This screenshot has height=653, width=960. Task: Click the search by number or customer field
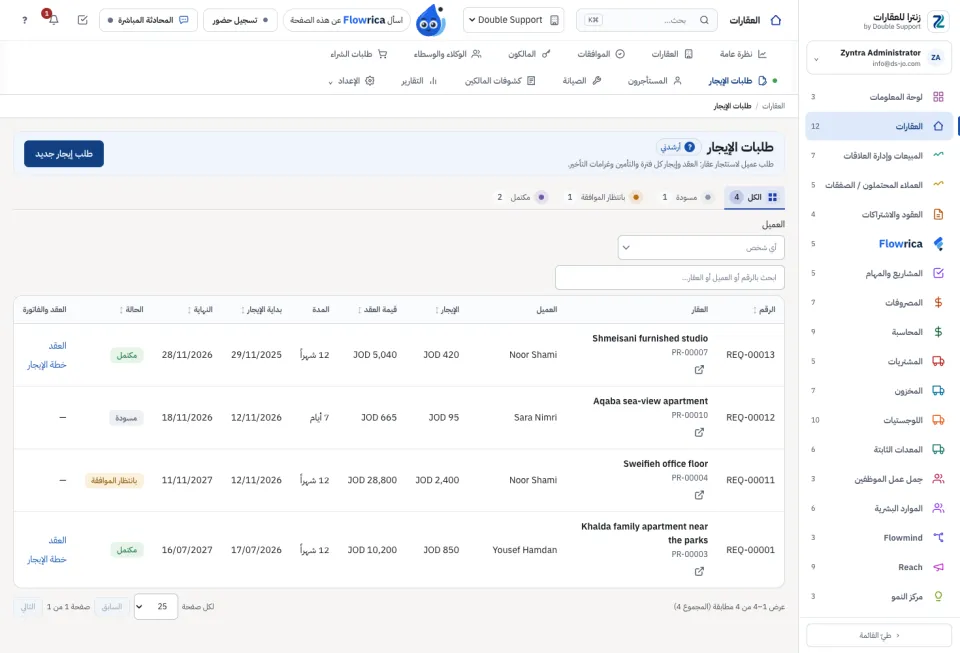coord(670,278)
